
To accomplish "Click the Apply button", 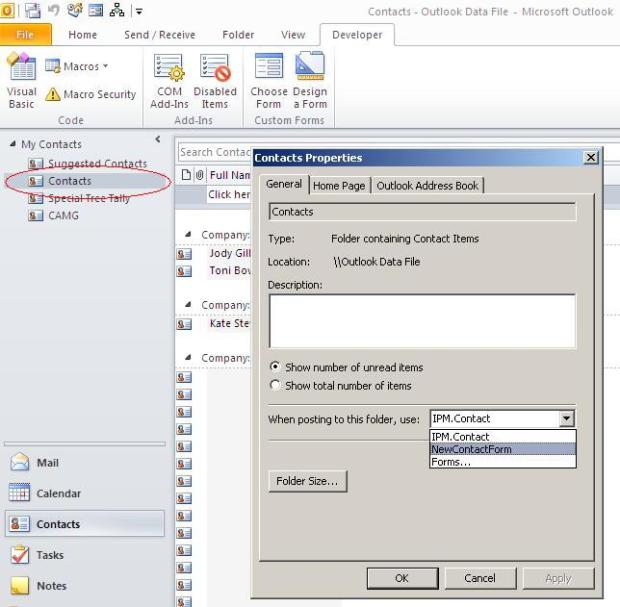I will click(558, 578).
